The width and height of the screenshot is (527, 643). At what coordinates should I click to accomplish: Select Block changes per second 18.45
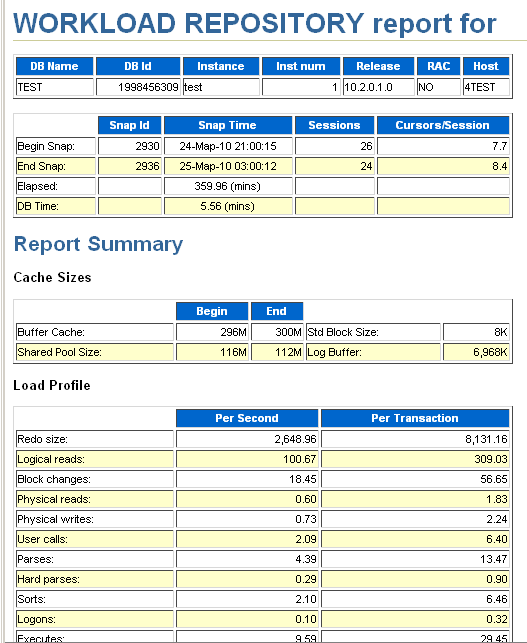pos(247,479)
